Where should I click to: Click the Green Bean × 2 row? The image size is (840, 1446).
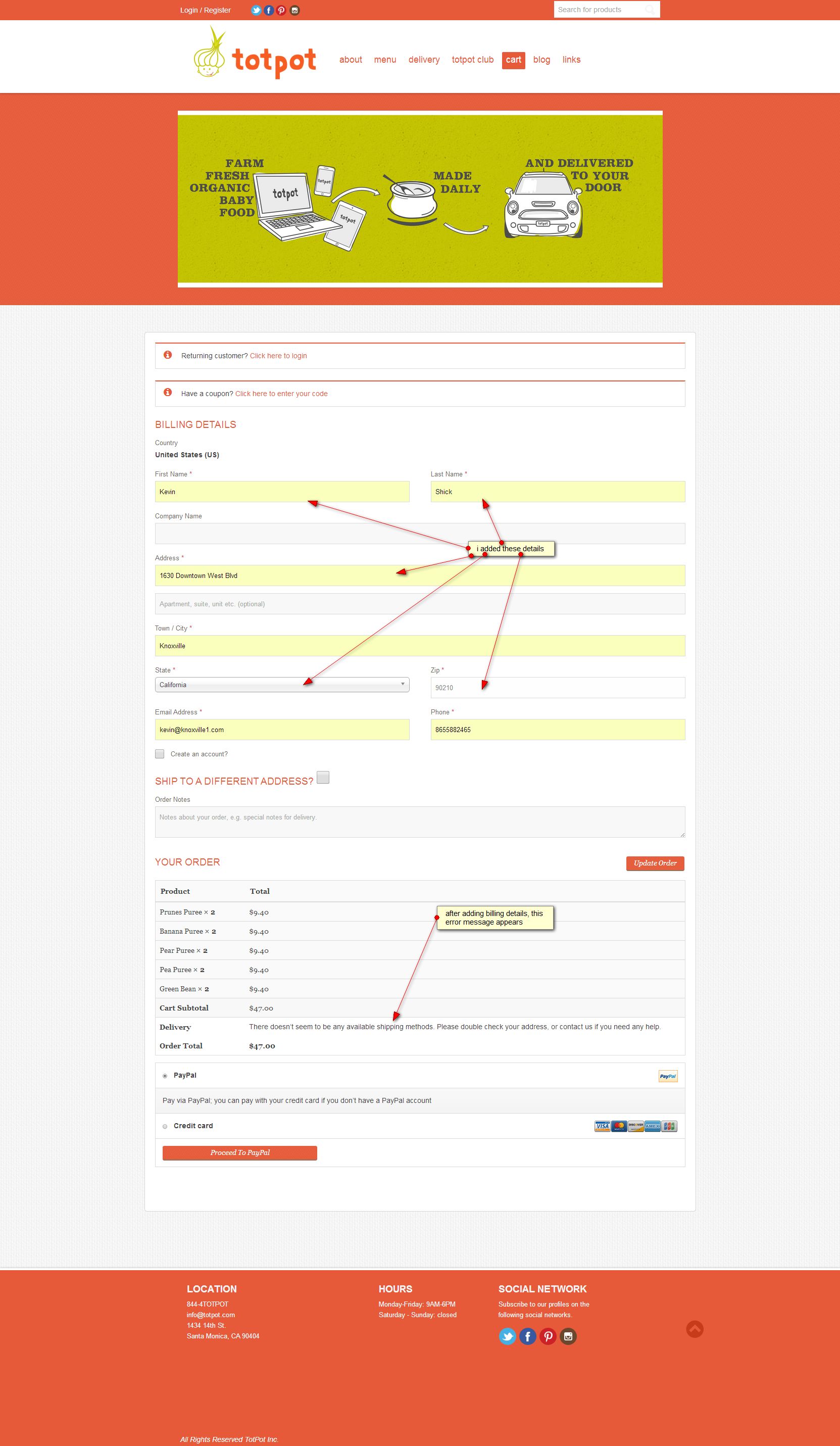420,989
